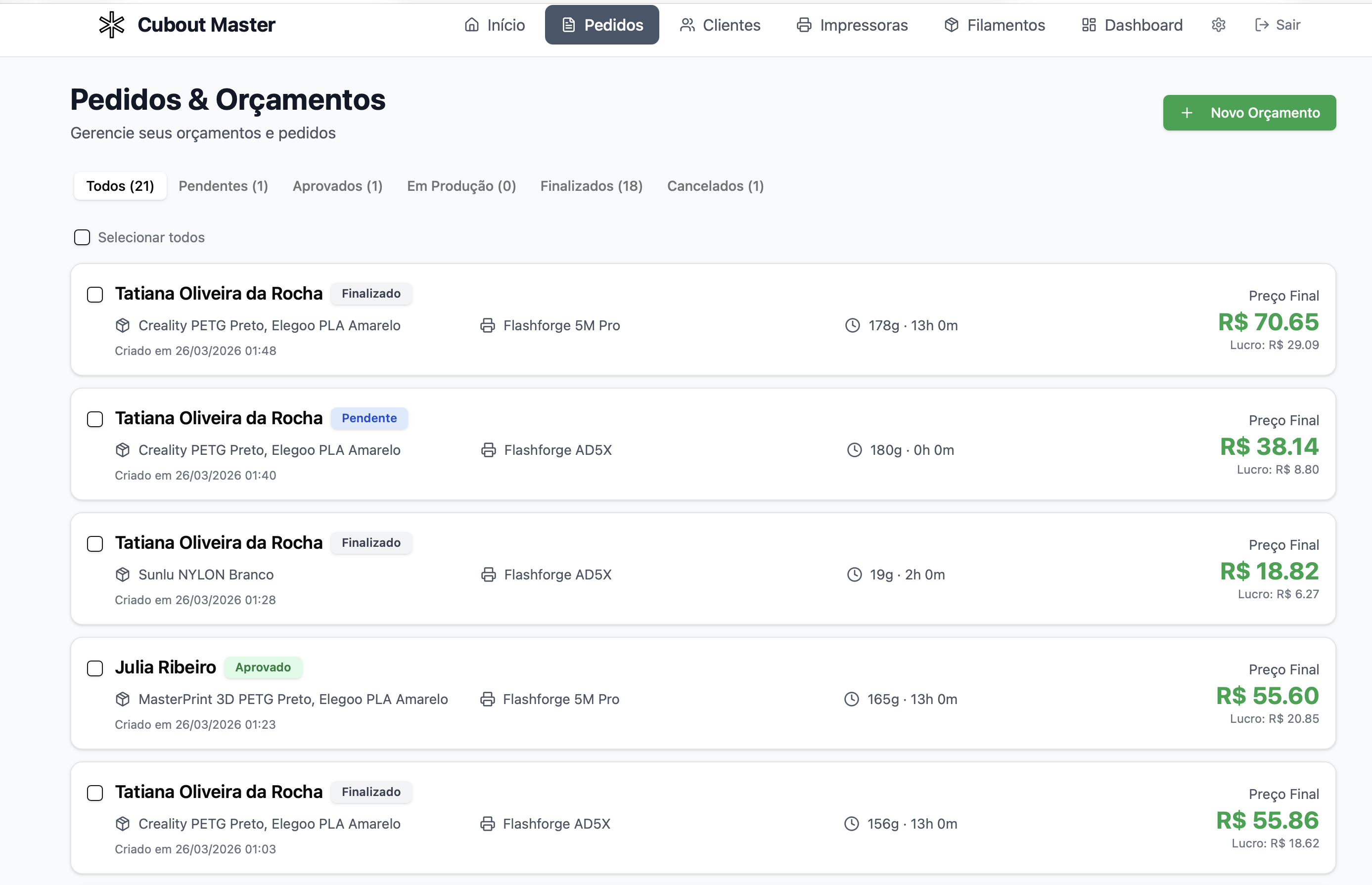
Task: Check Julia Ribeiro's order checkbox
Action: coord(95,669)
